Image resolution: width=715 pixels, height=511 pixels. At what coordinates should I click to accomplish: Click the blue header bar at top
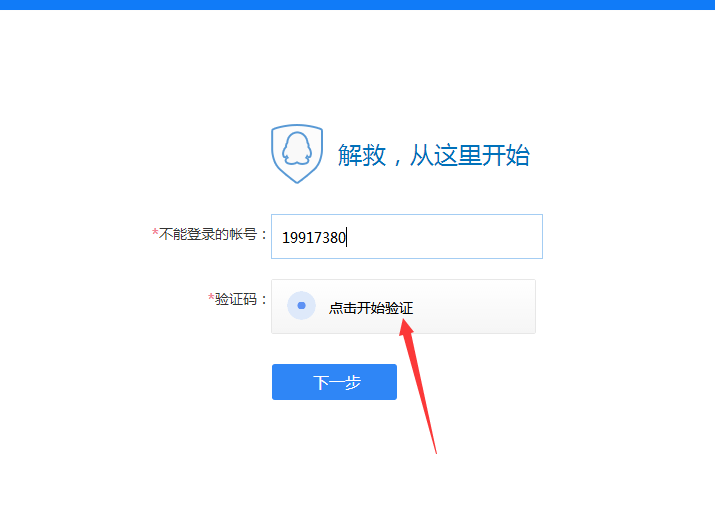358,5
